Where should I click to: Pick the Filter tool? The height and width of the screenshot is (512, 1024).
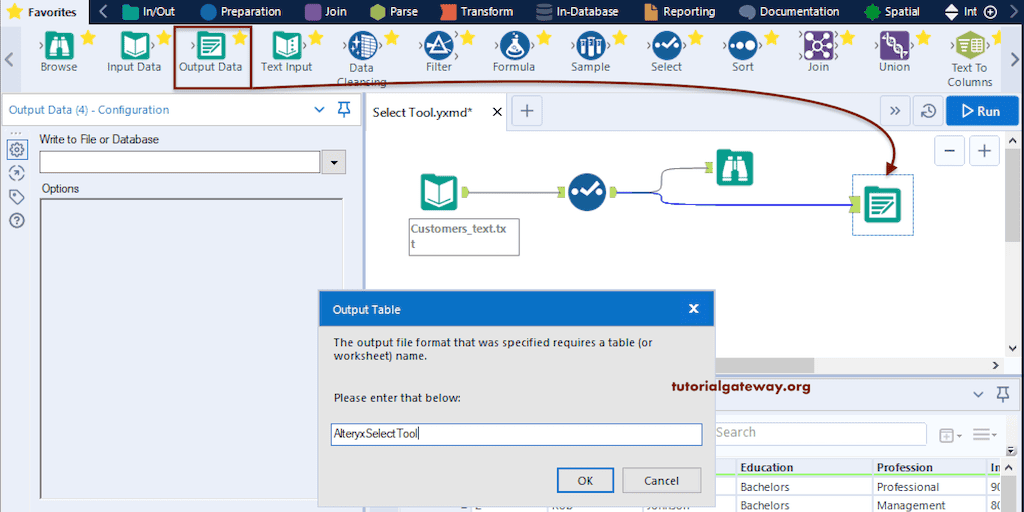pos(439,51)
